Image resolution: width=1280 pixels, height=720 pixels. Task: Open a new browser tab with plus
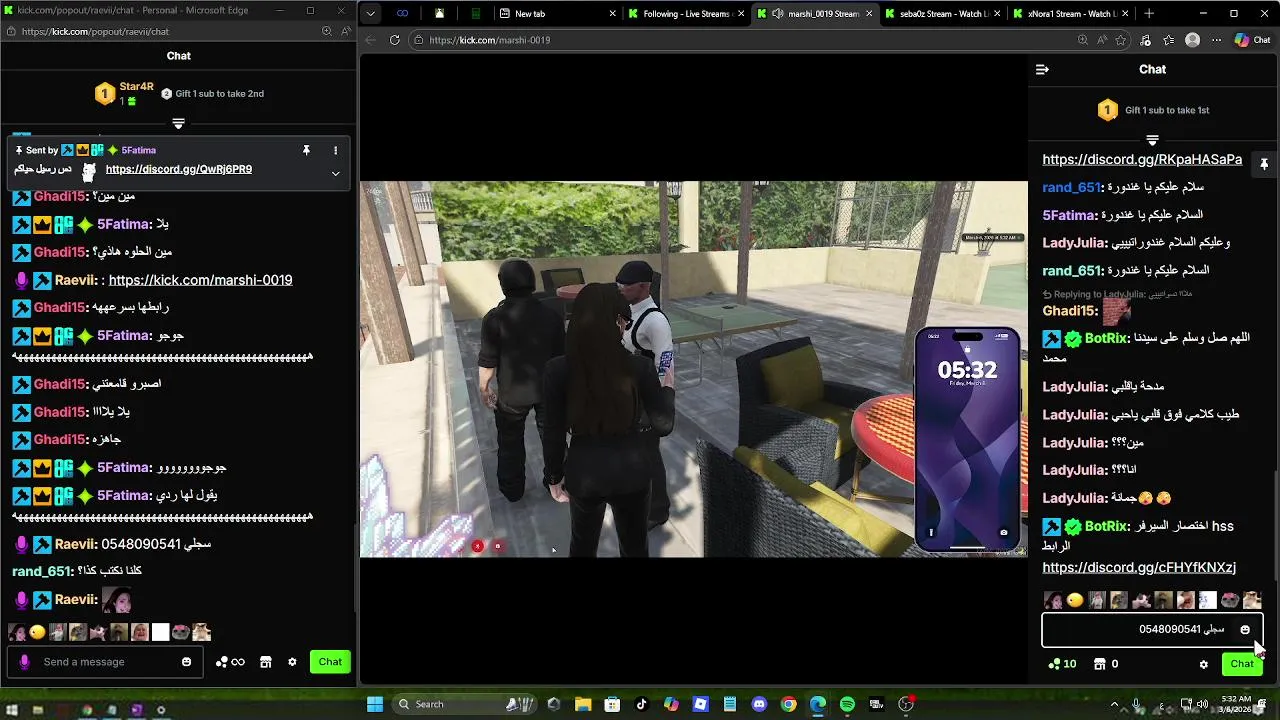pos(1149,14)
